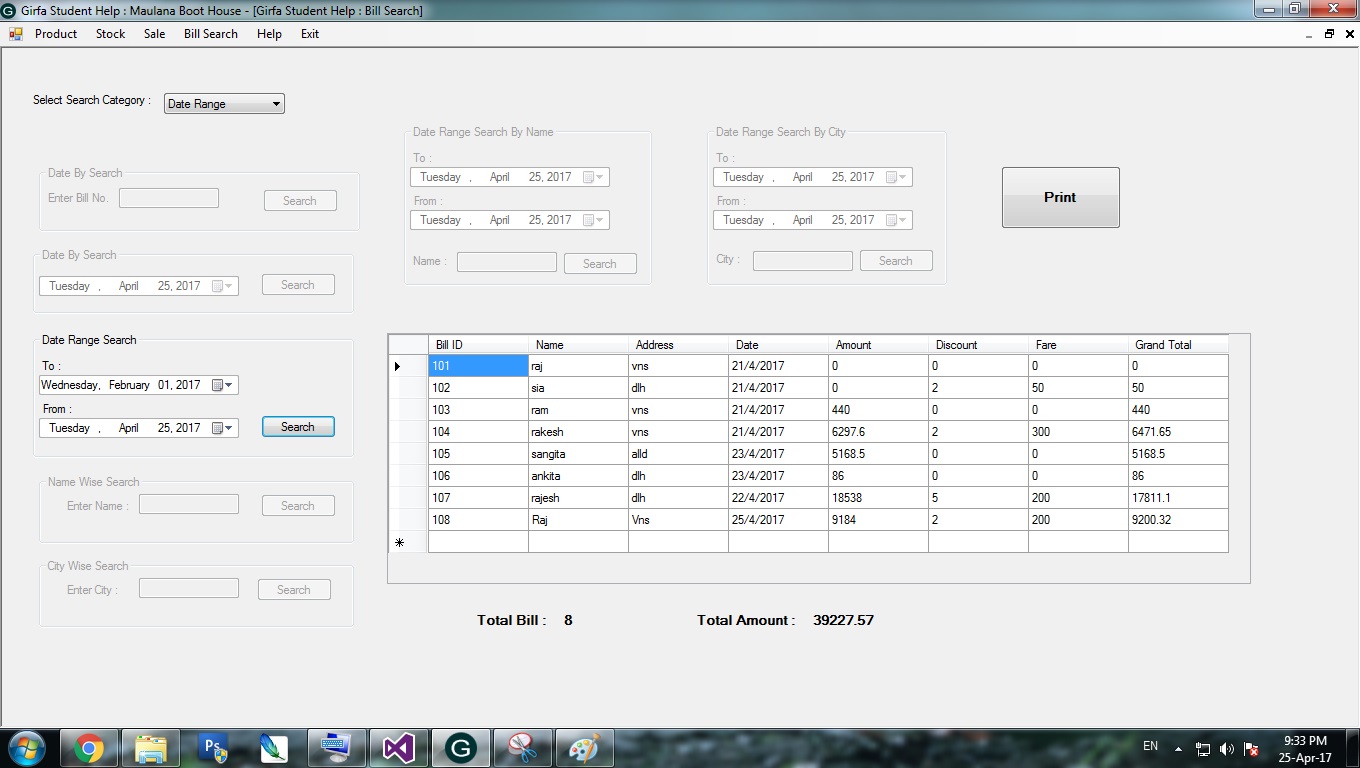This screenshot has height=768, width=1360.
Task: Open the volume control in the system tray
Action: pyautogui.click(x=1225, y=747)
